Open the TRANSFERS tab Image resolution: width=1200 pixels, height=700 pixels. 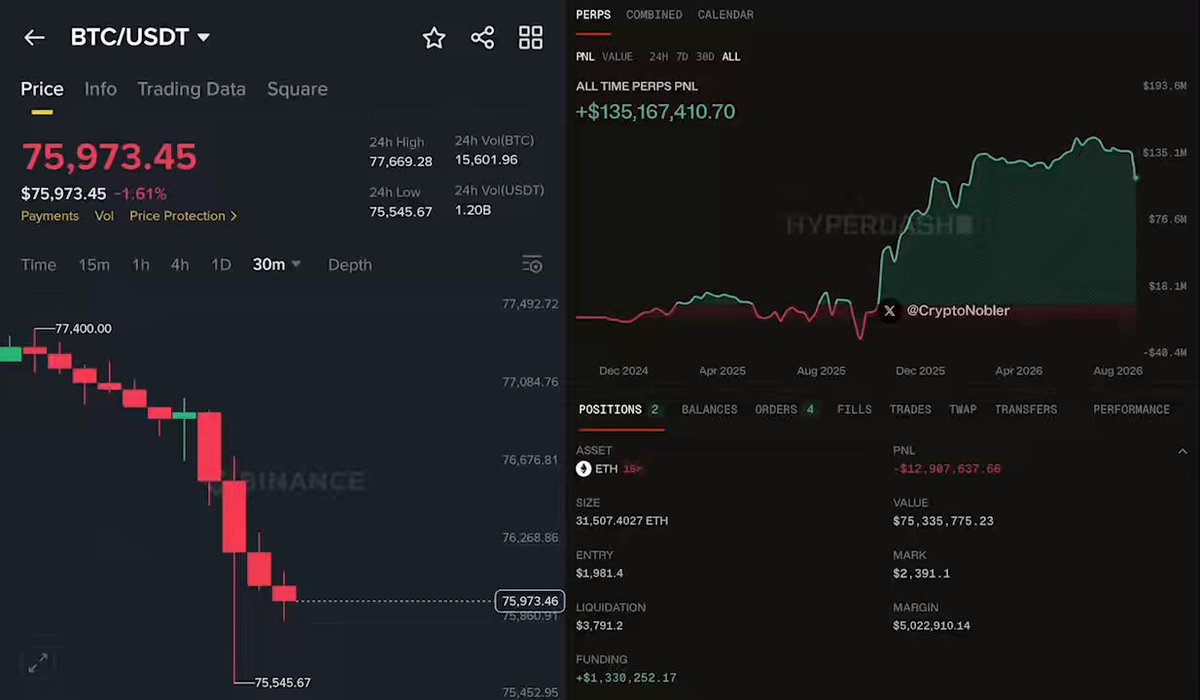[x=1026, y=410]
